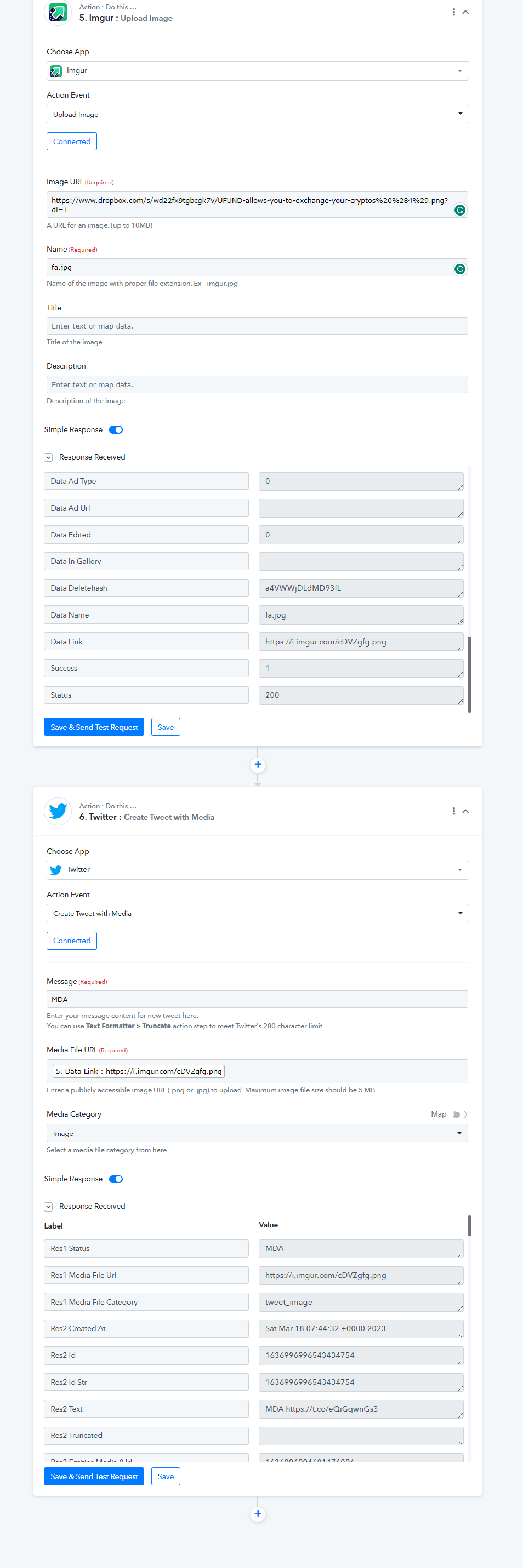Toggle Simple Response in Twitter step
This screenshot has width=523, height=1568.
[116, 1179]
